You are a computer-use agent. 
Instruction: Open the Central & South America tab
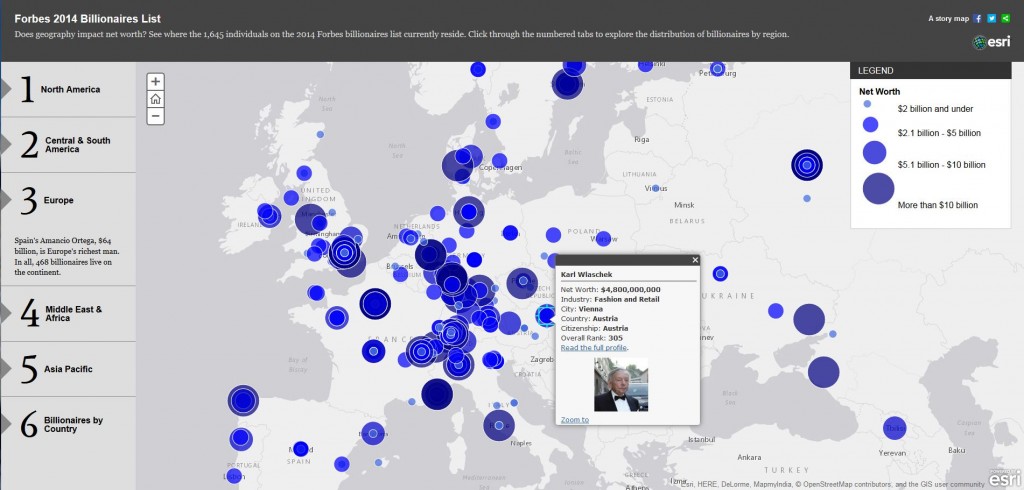click(68, 145)
